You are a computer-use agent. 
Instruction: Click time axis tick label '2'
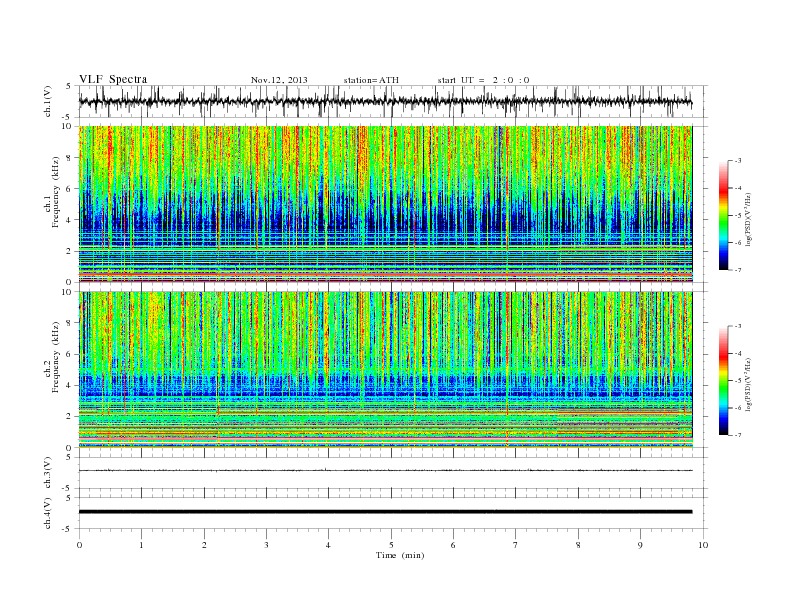coord(204,545)
